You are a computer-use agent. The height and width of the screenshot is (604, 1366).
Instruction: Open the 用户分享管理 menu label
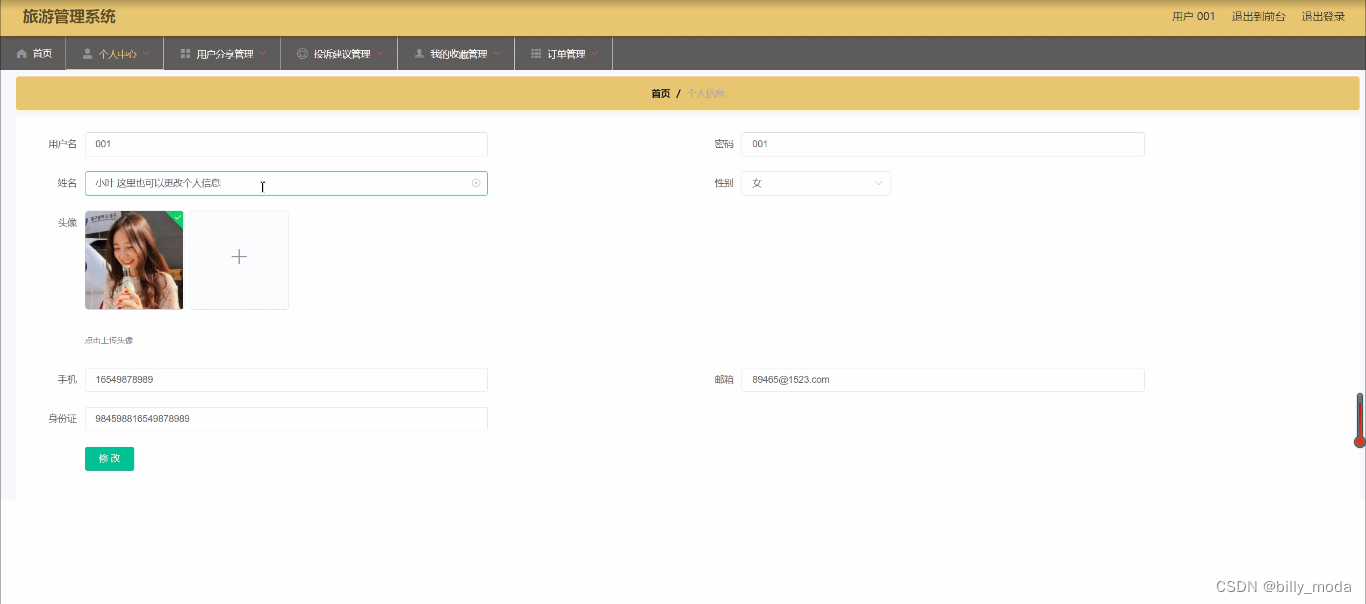point(225,54)
